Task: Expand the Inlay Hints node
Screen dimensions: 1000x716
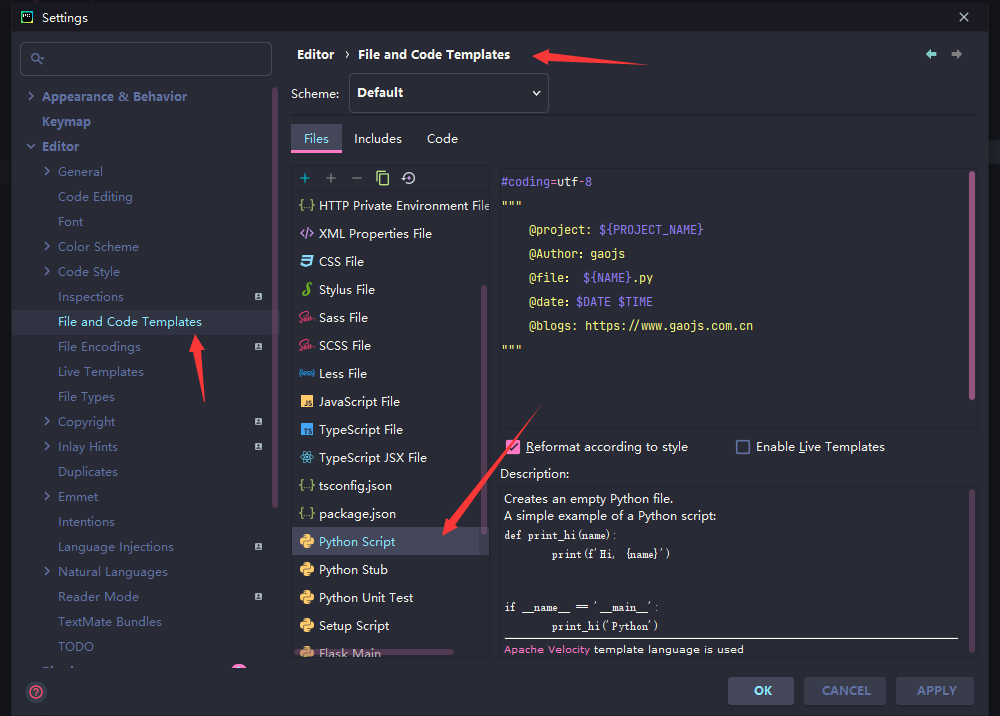Action: point(47,447)
